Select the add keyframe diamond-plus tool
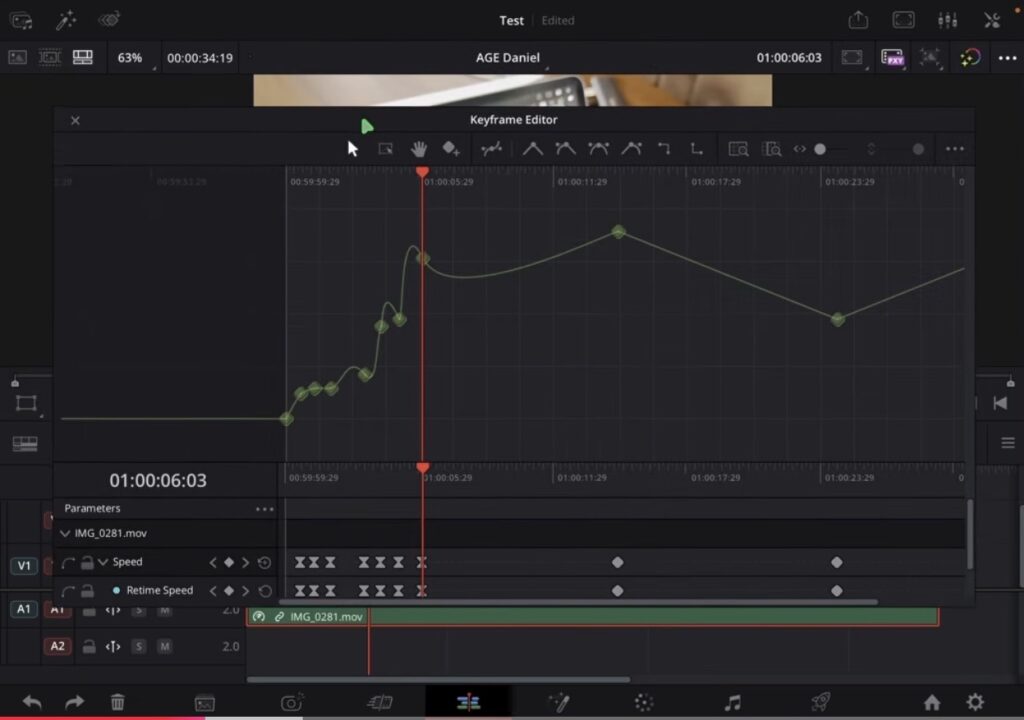The image size is (1024, 720). pos(451,149)
